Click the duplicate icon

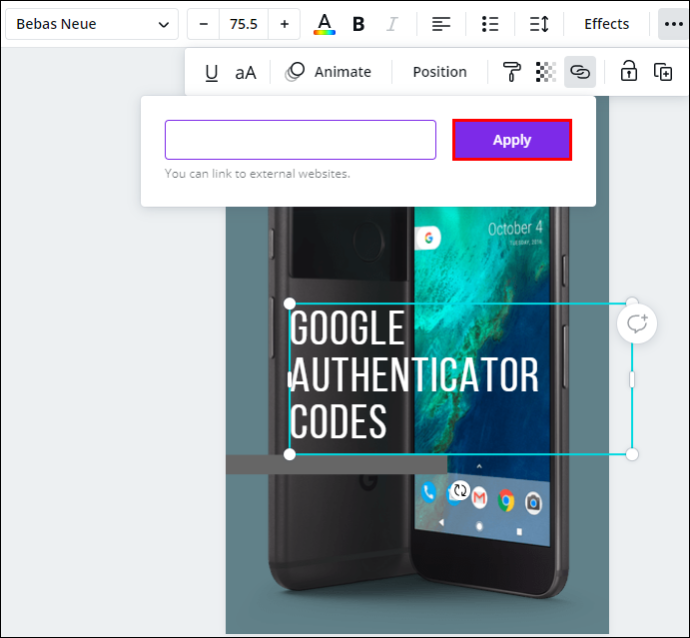663,72
